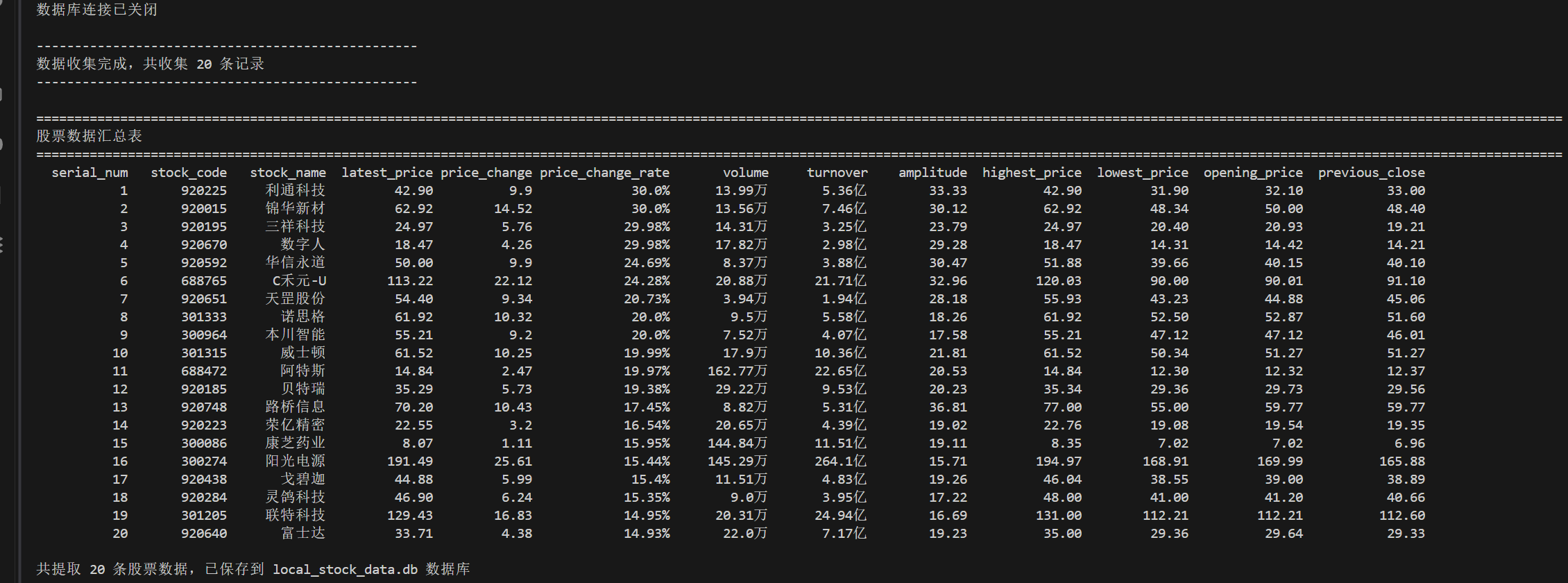Click stock code 688765
This screenshot has height=583, width=1568.
click(x=204, y=280)
